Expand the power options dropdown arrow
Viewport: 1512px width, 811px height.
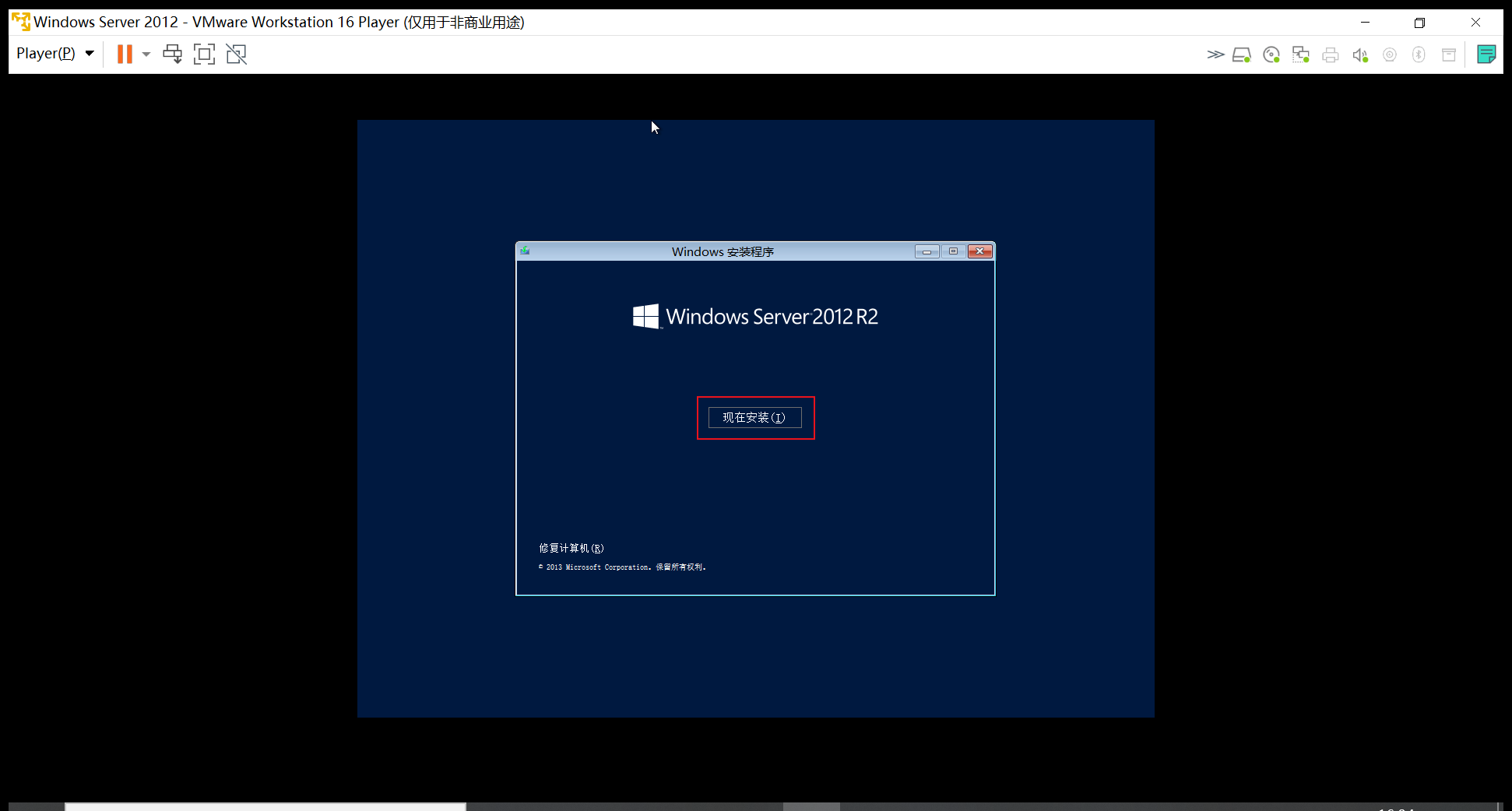point(146,54)
